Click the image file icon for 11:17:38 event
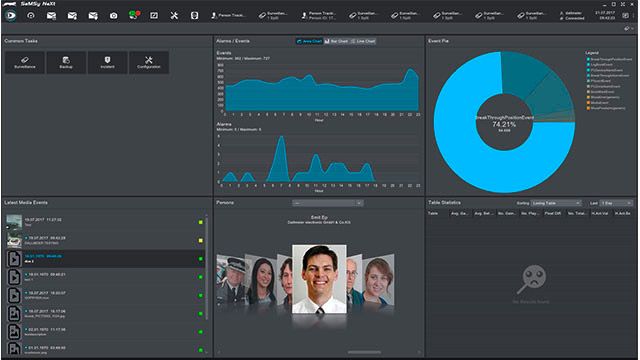The height and width of the screenshot is (360, 640). [x=14, y=332]
